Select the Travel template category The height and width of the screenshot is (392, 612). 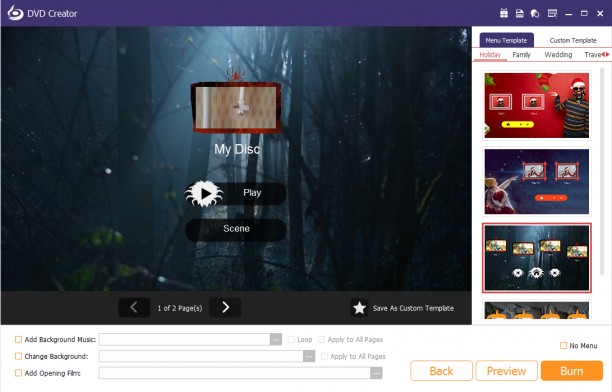592,55
